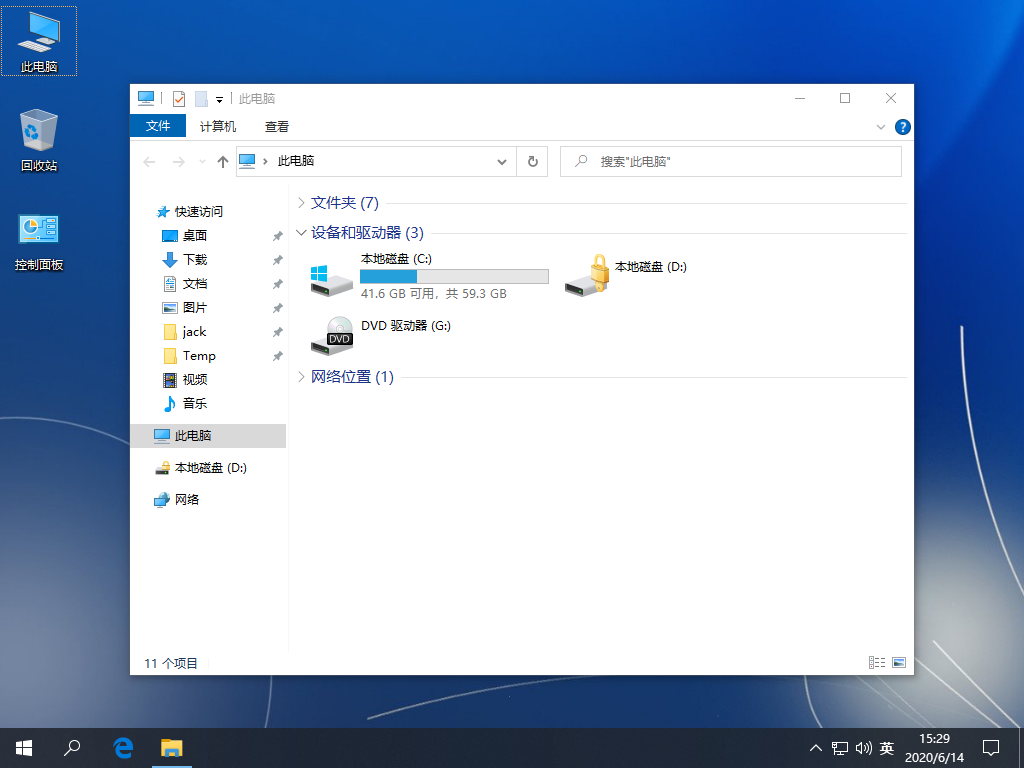Open taskbar search magnifier
The width and height of the screenshot is (1024, 768).
[x=72, y=748]
